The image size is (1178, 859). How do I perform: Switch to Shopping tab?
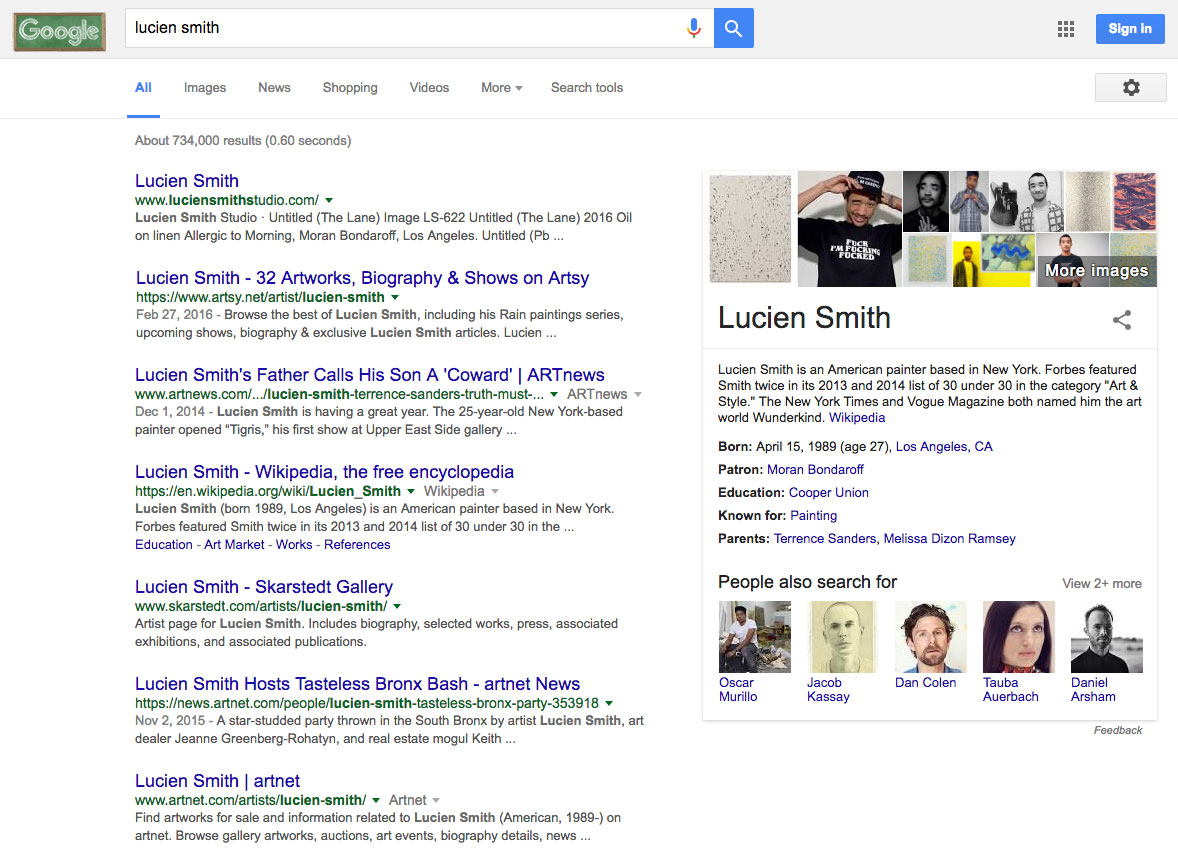click(x=350, y=88)
